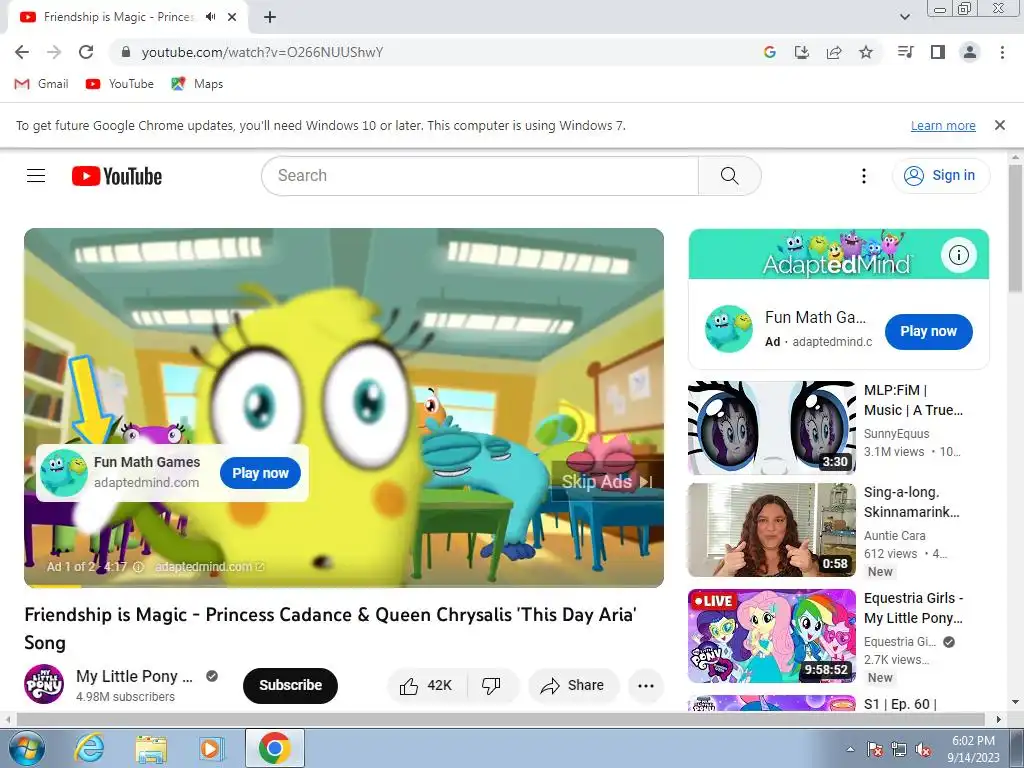Open MLP:FiM Music video thumbnail
Image resolution: width=1024 pixels, height=768 pixels.
[771, 428]
